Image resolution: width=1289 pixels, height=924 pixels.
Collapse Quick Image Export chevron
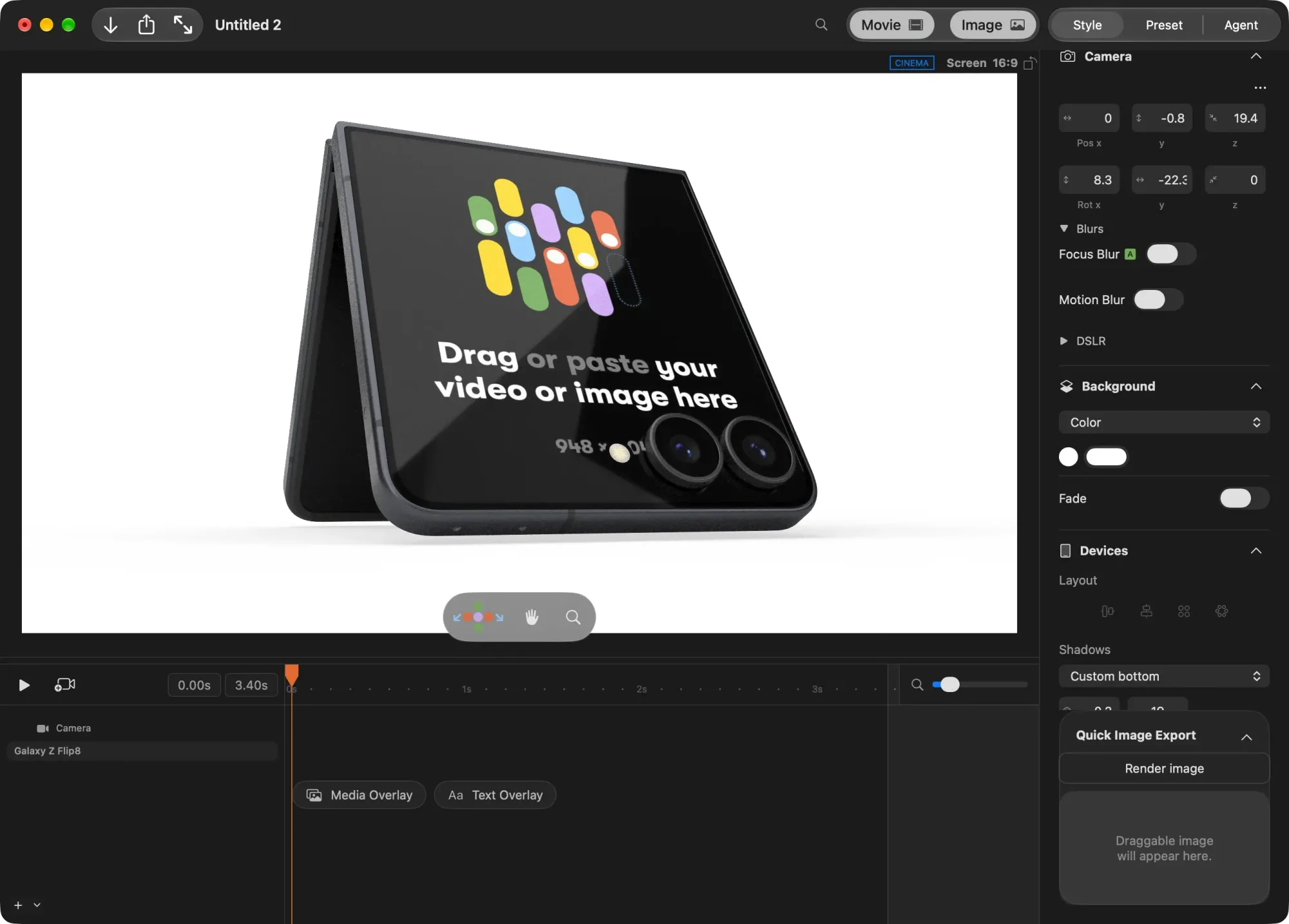(x=1246, y=736)
